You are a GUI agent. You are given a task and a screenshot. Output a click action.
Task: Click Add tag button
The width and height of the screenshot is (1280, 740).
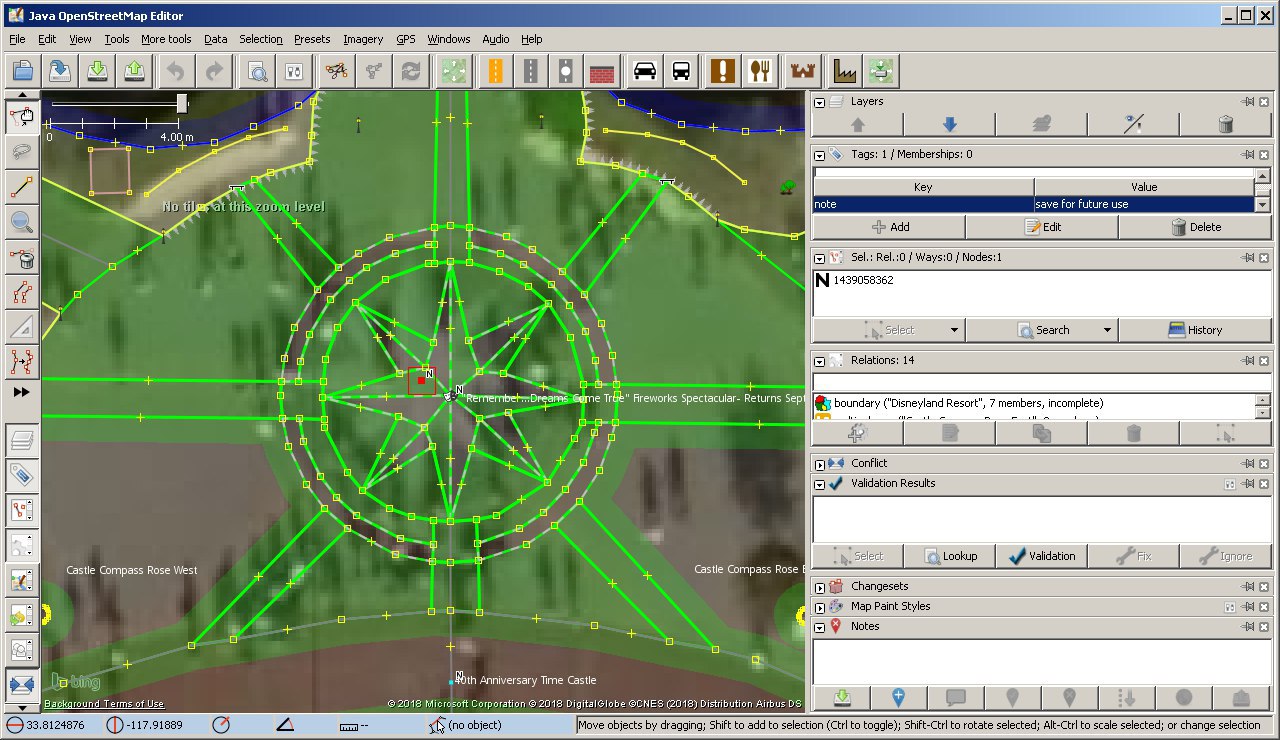[889, 227]
